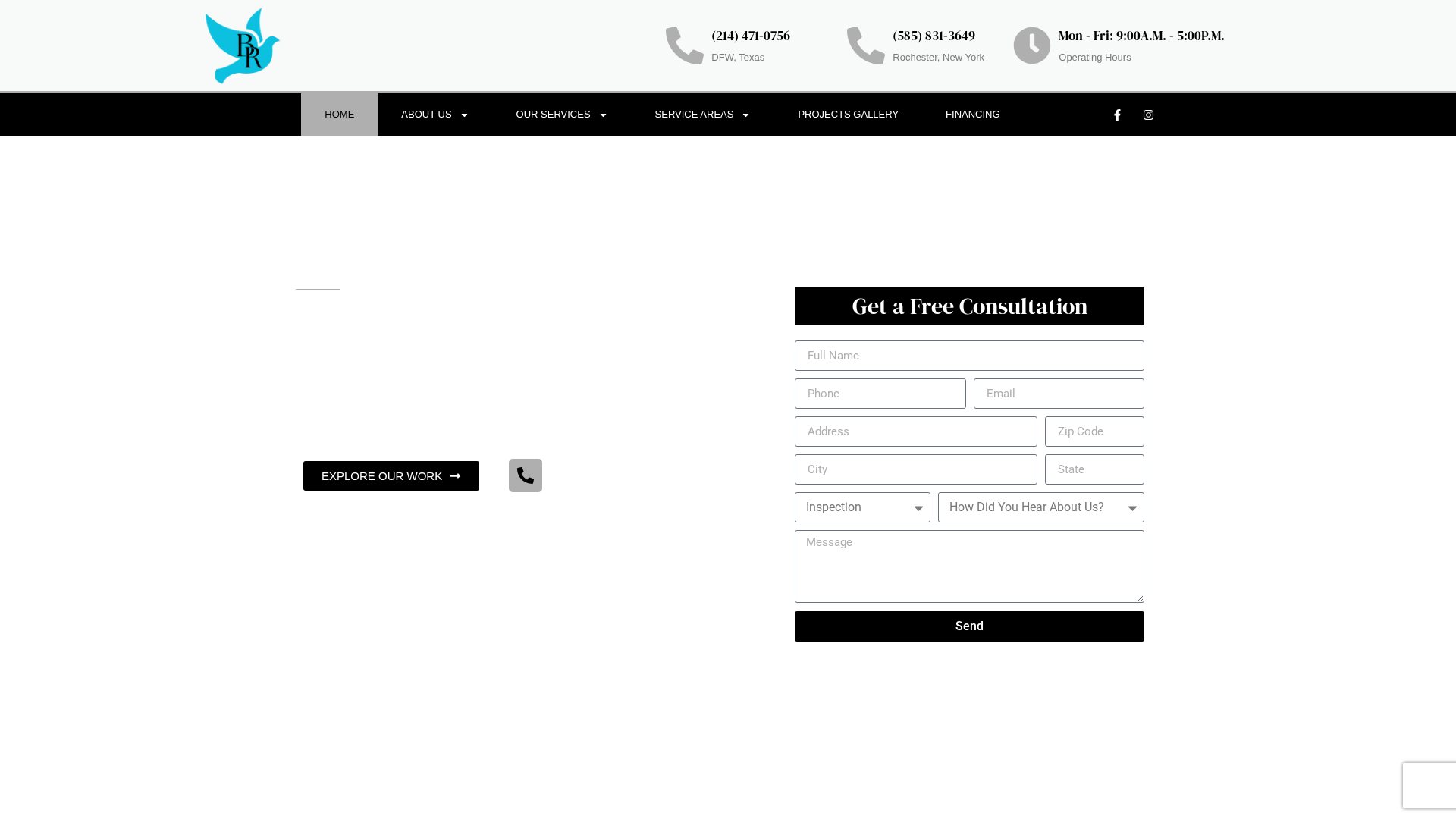Click the arrow on Explore Our Work

455,476
